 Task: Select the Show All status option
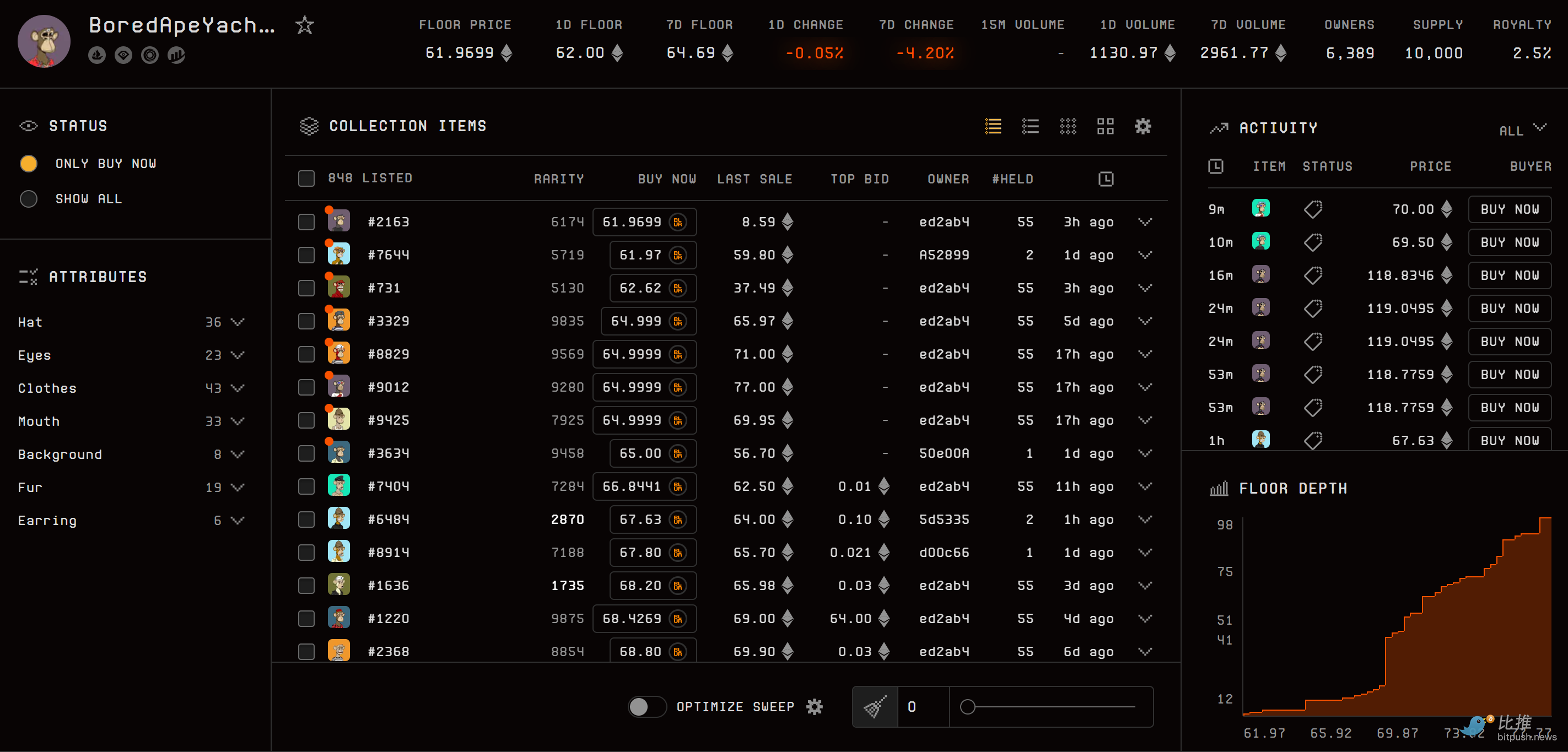(29, 199)
